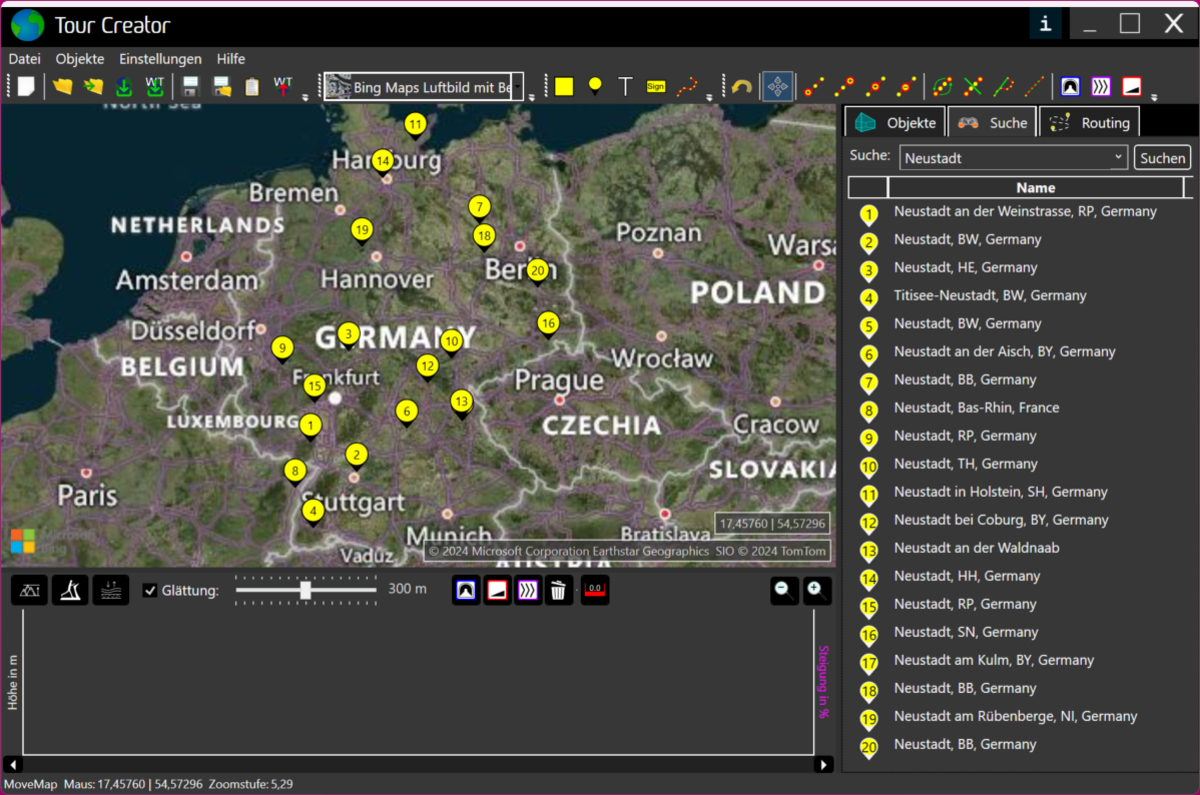Open the Suche combo box dropdown arrow
The image size is (1200, 795).
click(1118, 158)
